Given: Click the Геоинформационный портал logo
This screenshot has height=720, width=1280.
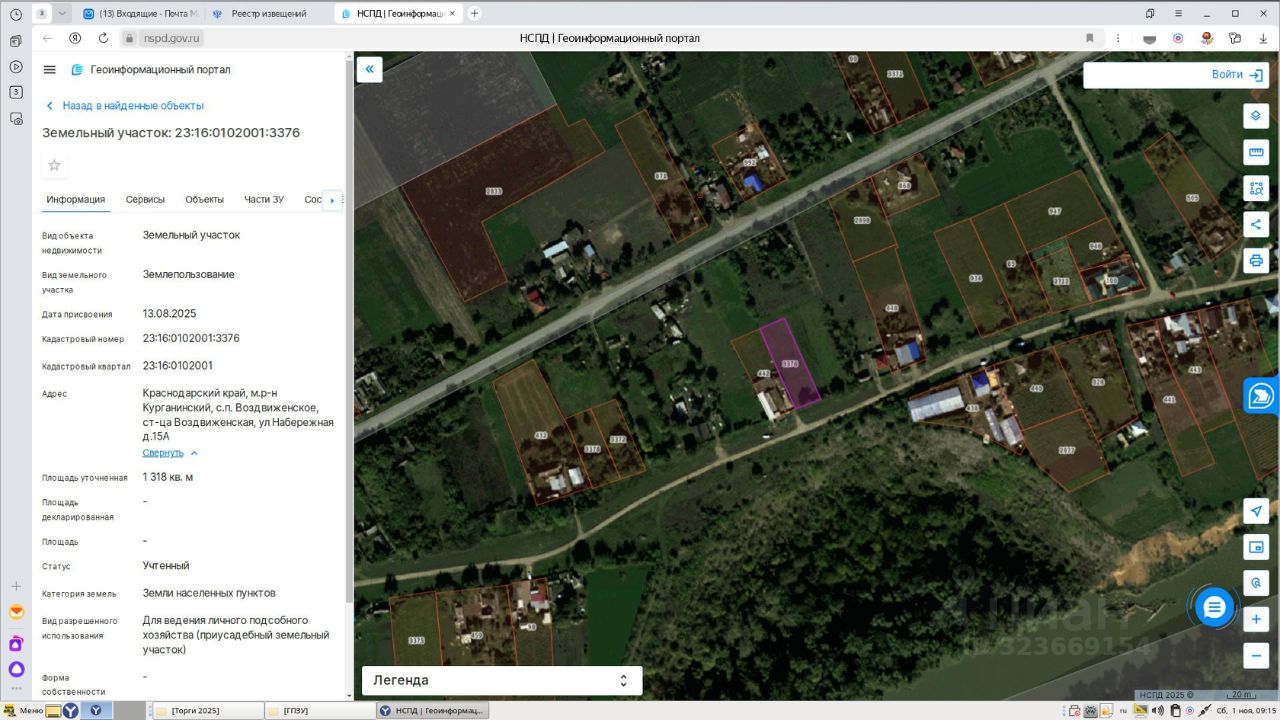Looking at the screenshot, I should point(150,70).
